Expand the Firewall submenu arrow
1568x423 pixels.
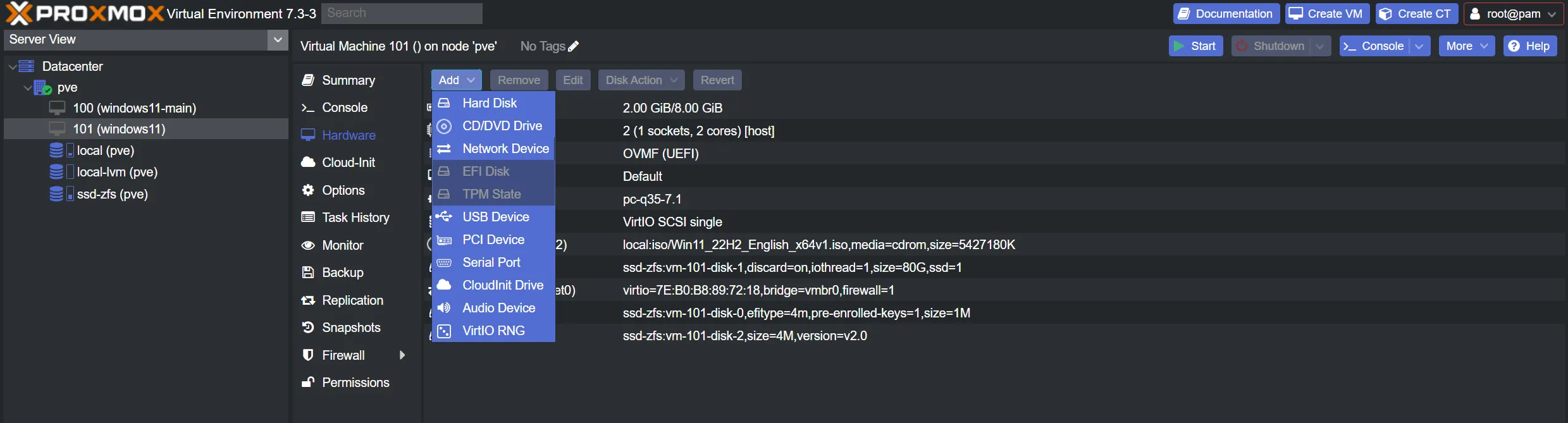click(402, 355)
